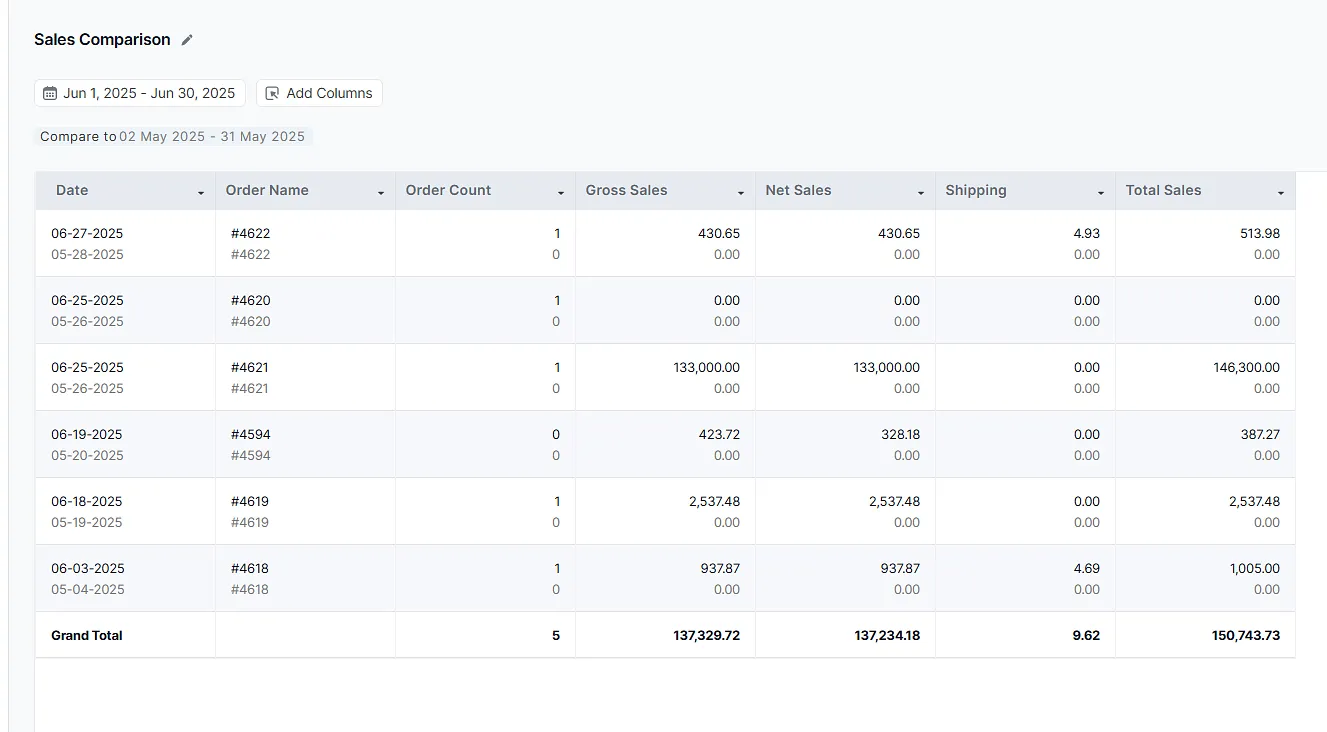
Task: Select order #4621 in black text
Action: click(249, 367)
